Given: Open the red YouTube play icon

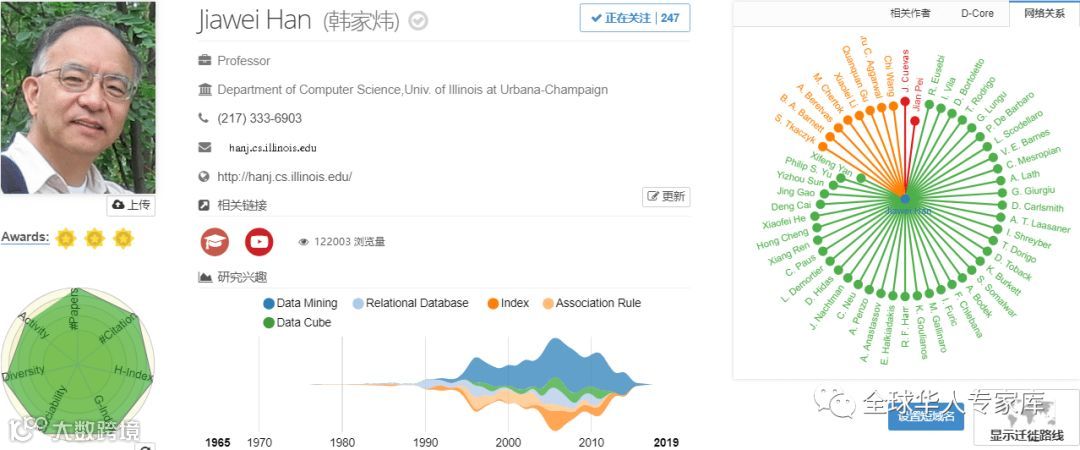Looking at the screenshot, I should click(259, 241).
